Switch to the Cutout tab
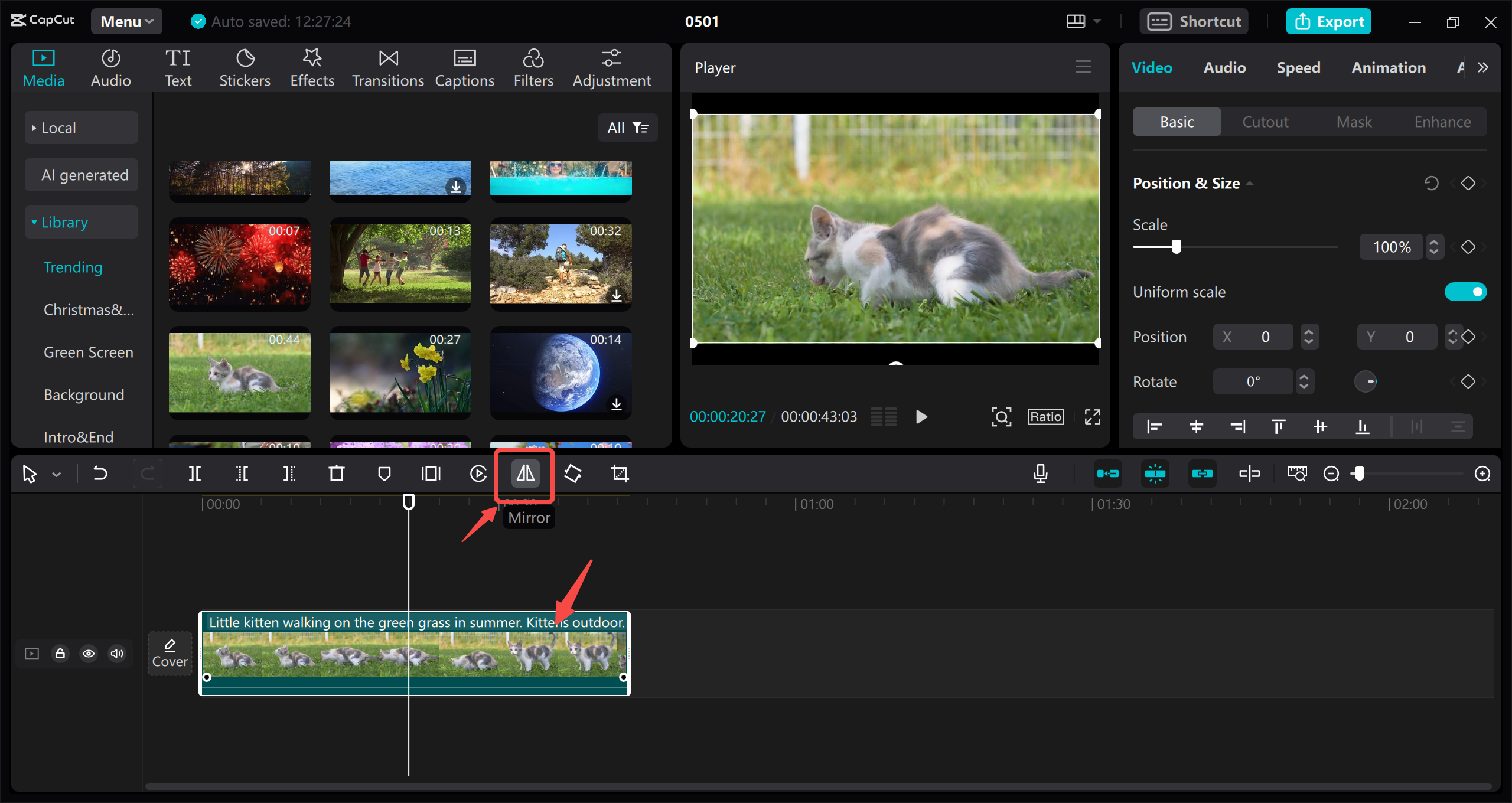The image size is (1512, 803). coord(1265,121)
